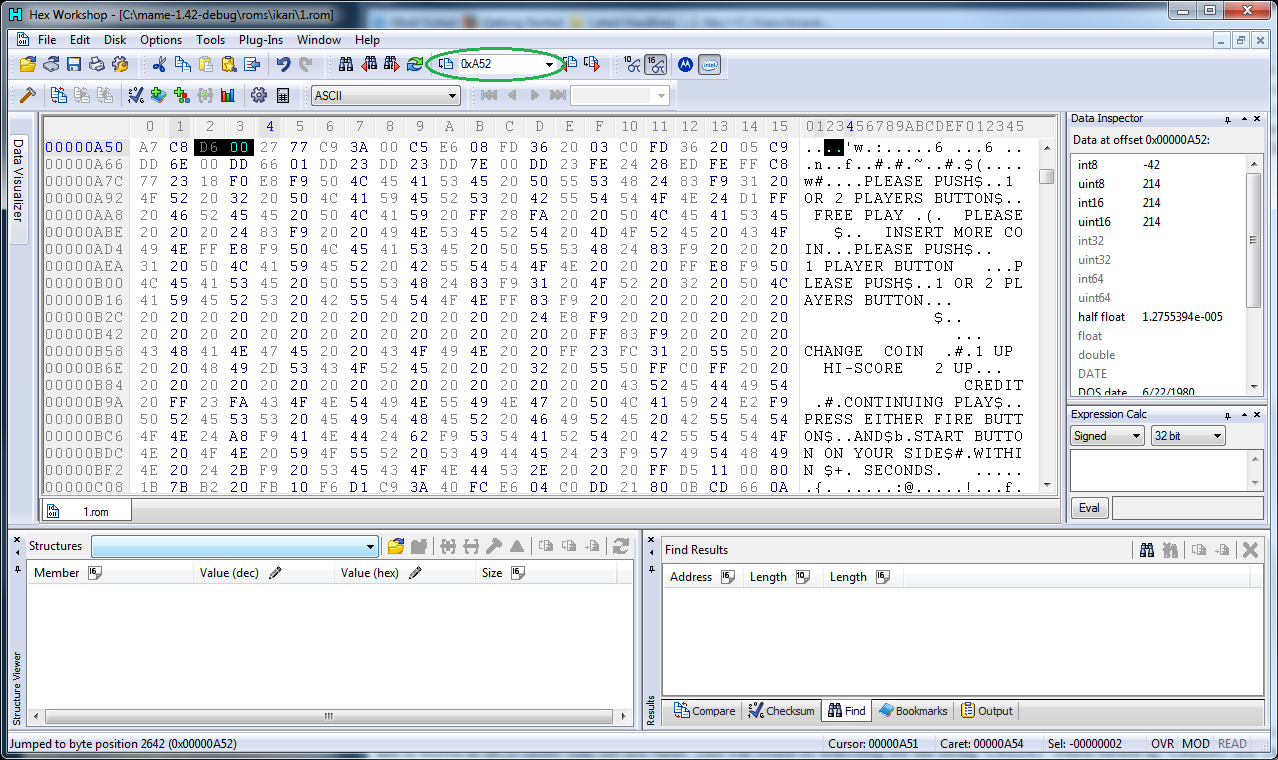Click the offset 00000A50 row label
Screen dimensions: 1278x760
[x=84, y=147]
